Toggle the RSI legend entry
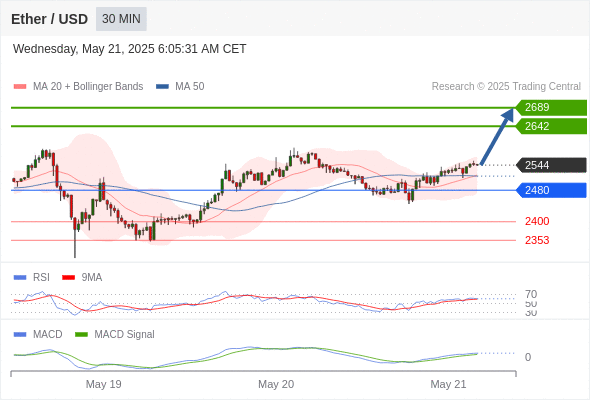590x400 pixels. pyautogui.click(x=32, y=277)
